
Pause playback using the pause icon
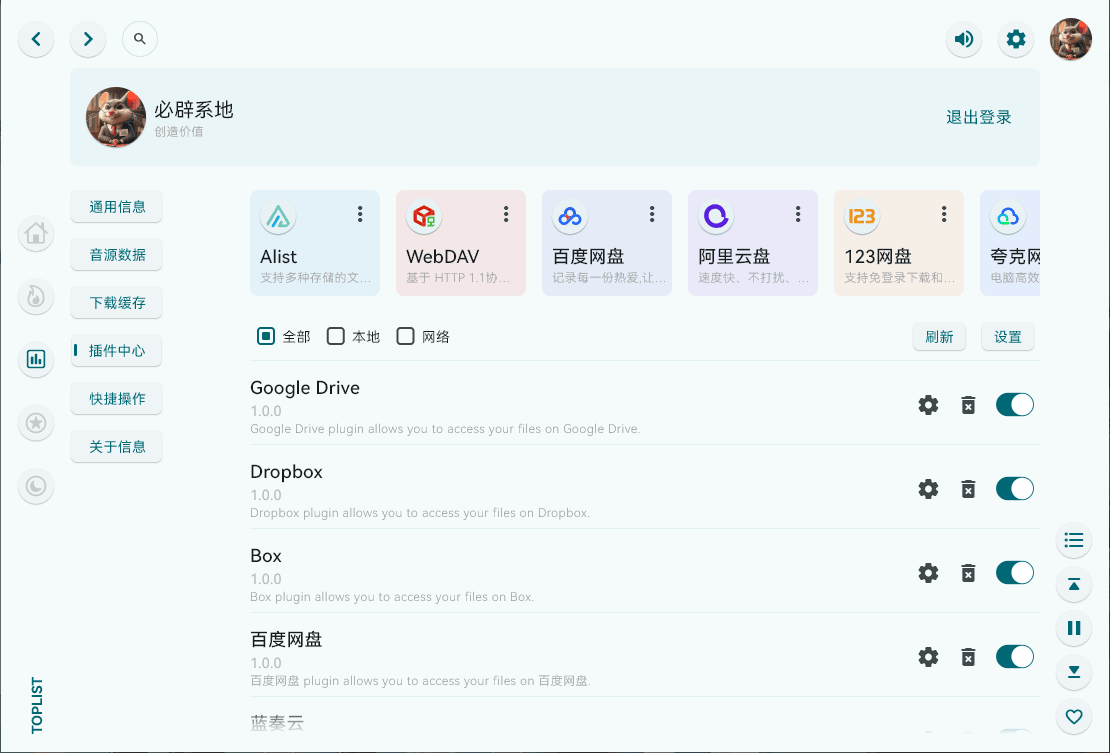pos(1074,628)
